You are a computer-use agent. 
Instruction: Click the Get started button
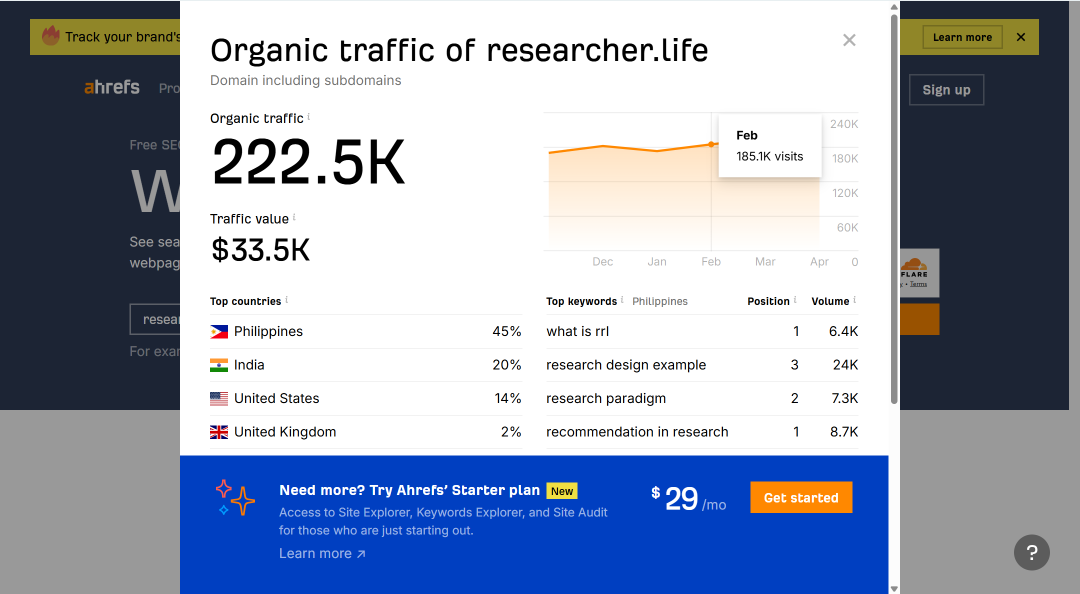801,498
